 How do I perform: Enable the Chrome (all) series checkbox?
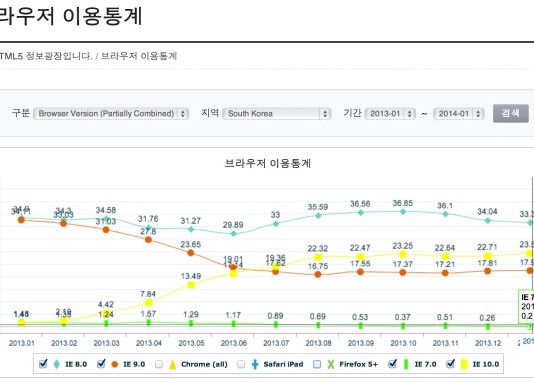tap(159, 364)
